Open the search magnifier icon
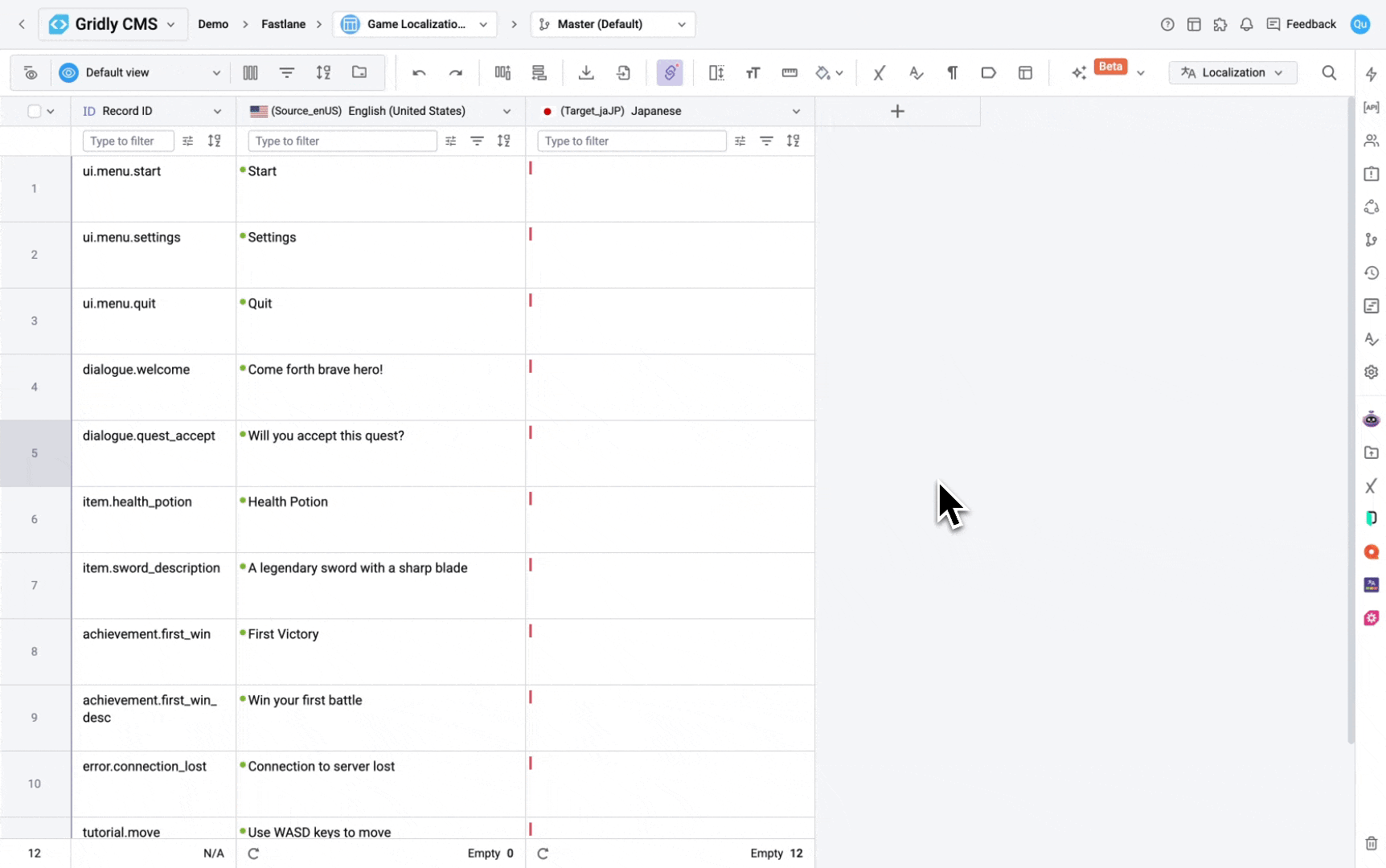The width and height of the screenshot is (1386, 868). click(x=1329, y=73)
